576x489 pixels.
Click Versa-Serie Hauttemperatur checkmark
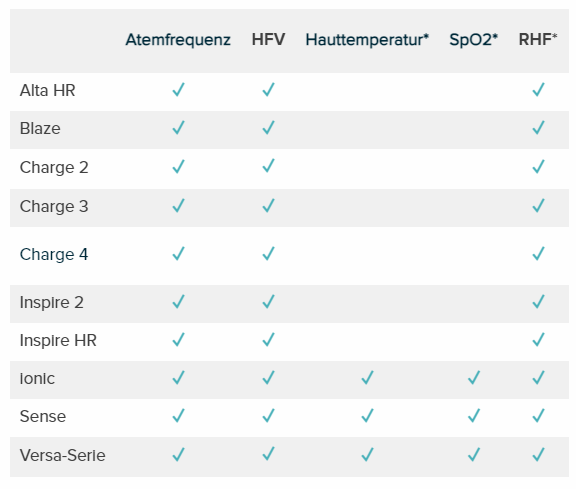[x=367, y=455]
